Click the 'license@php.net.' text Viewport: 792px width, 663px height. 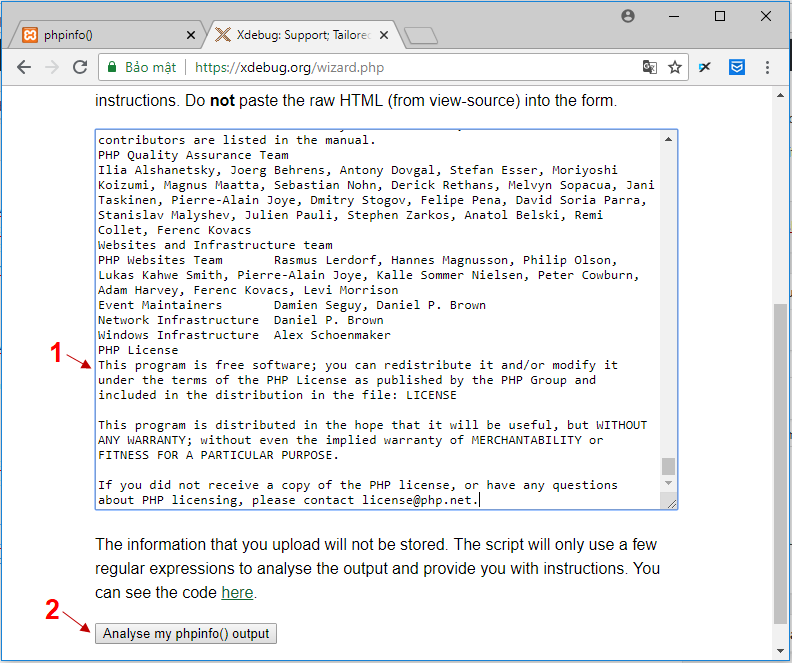(420, 500)
